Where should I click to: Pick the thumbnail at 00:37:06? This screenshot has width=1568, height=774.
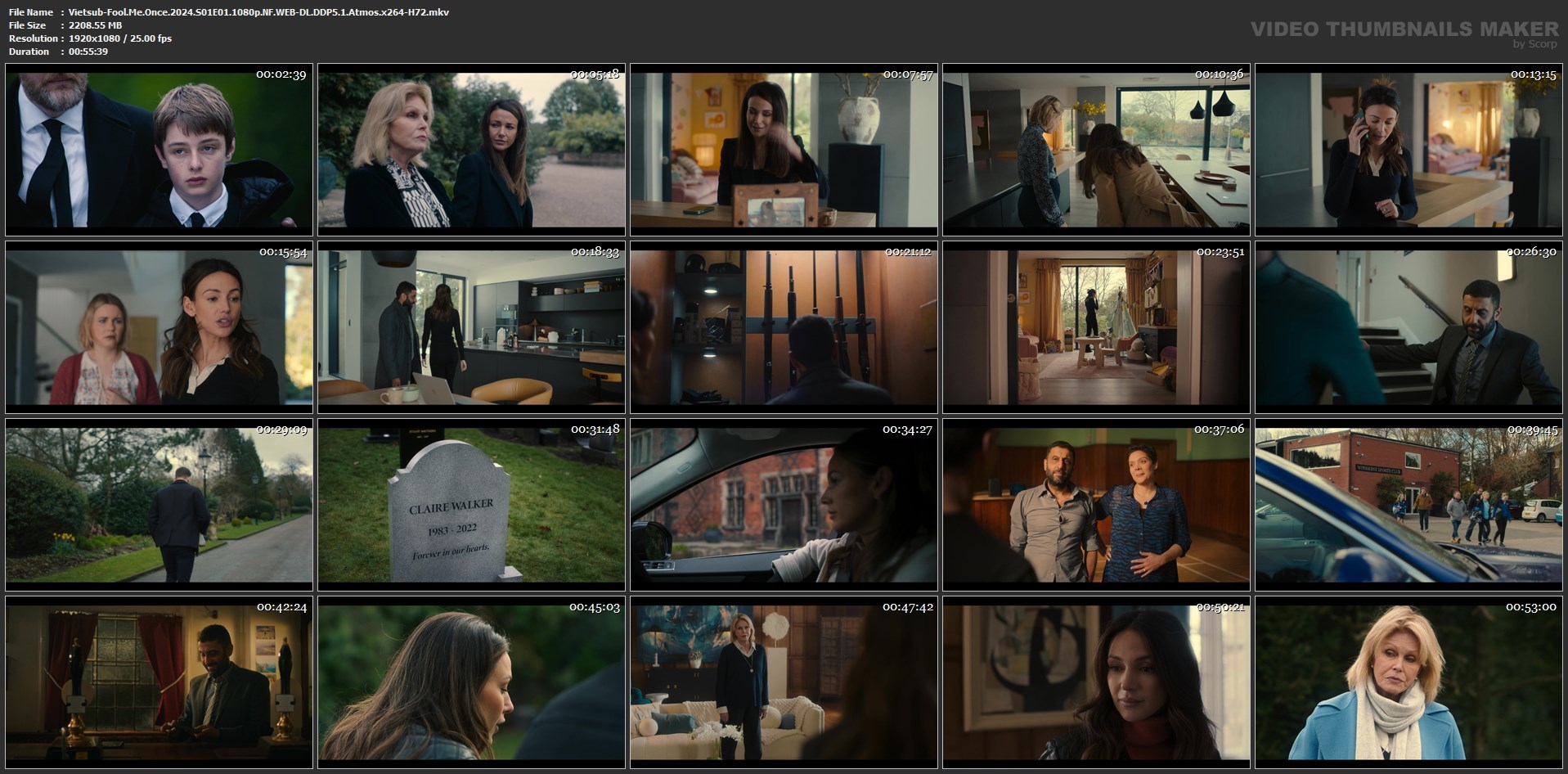coord(1096,505)
